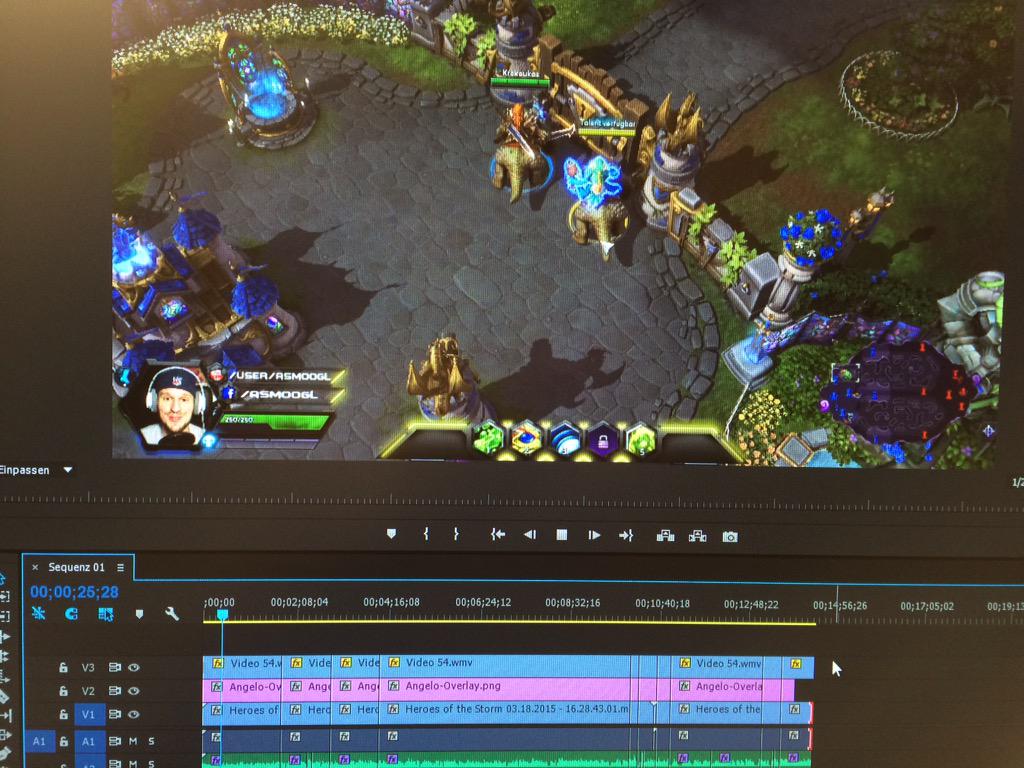Screen dimensions: 1024x768
Task: Export a frame with the camera icon
Action: coord(730,537)
